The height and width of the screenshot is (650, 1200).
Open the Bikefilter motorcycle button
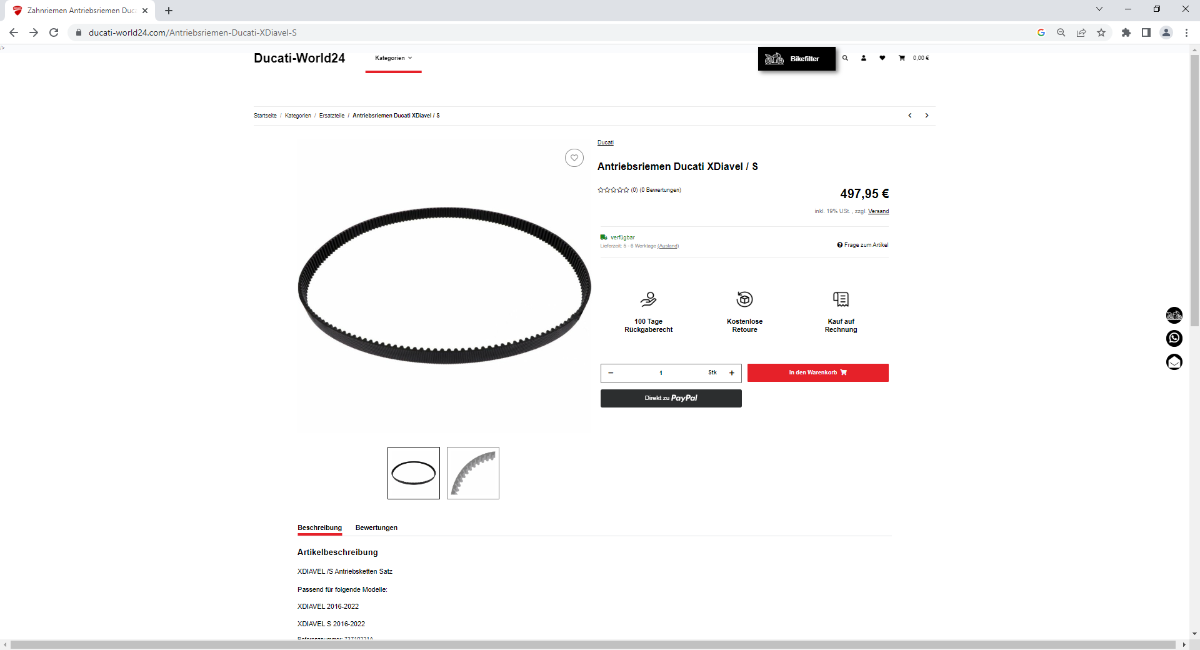[796, 59]
